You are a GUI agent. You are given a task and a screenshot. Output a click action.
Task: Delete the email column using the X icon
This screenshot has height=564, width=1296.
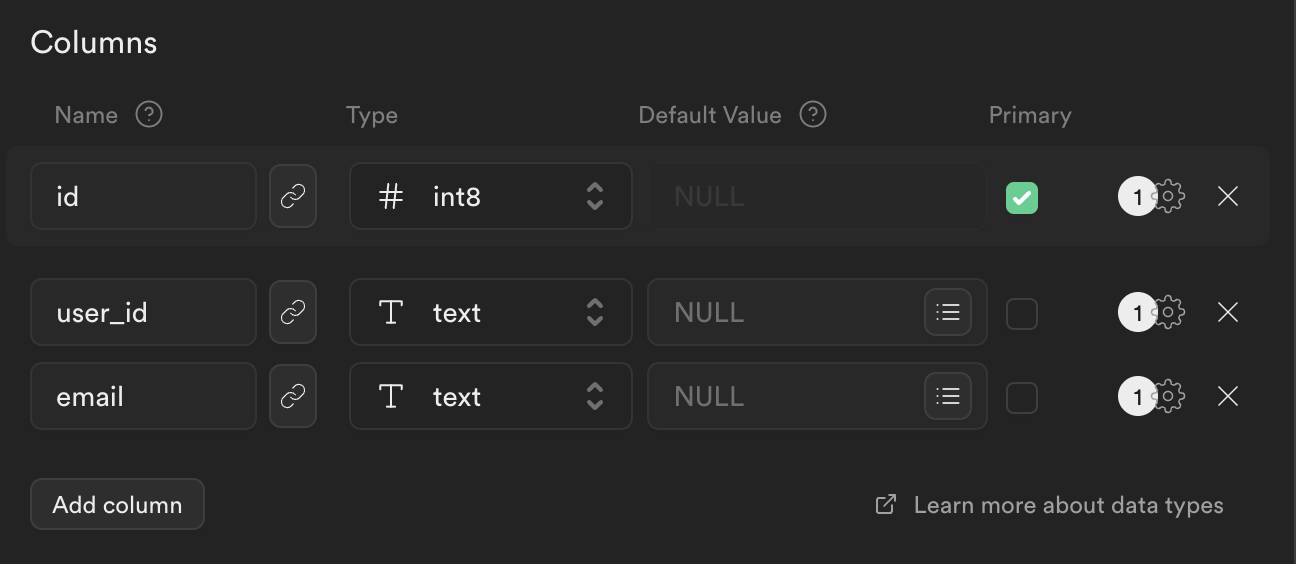click(1228, 397)
